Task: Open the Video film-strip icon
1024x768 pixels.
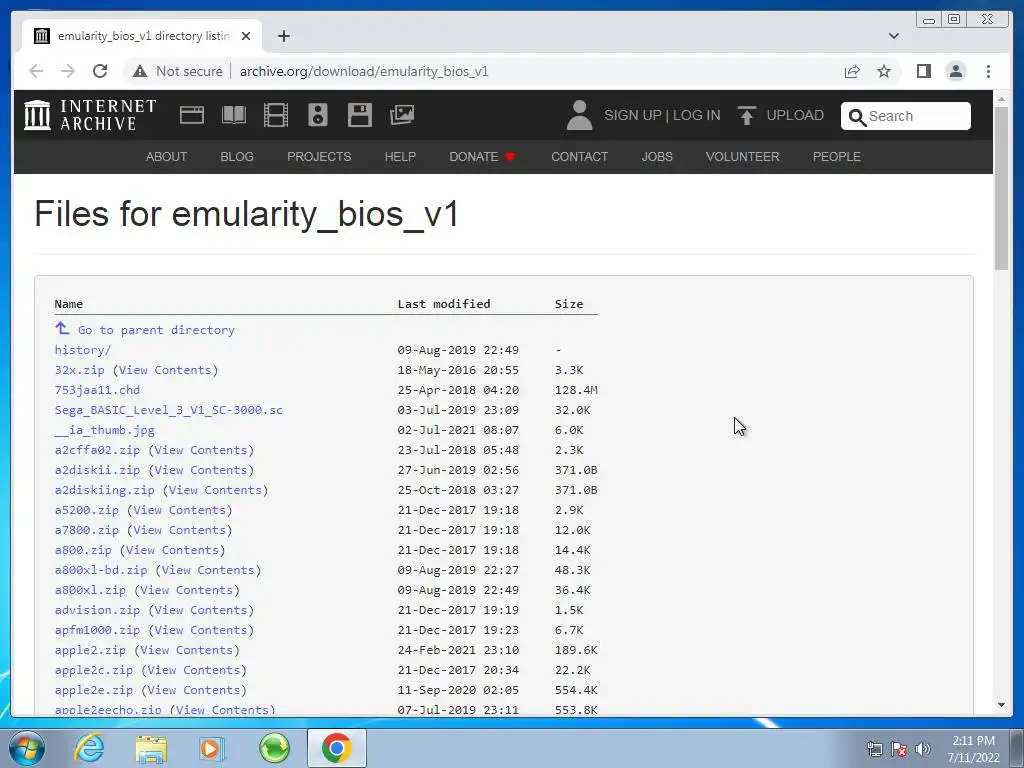Action: tap(276, 115)
